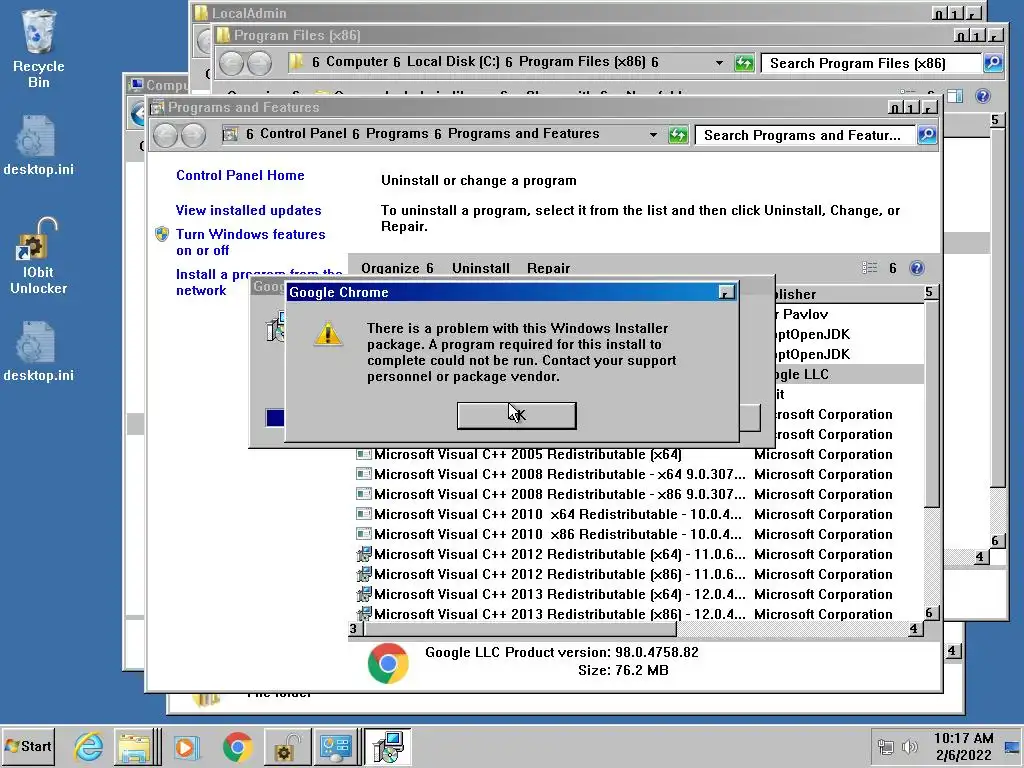
Task: Open the Organize dropdown menu
Action: click(397, 268)
